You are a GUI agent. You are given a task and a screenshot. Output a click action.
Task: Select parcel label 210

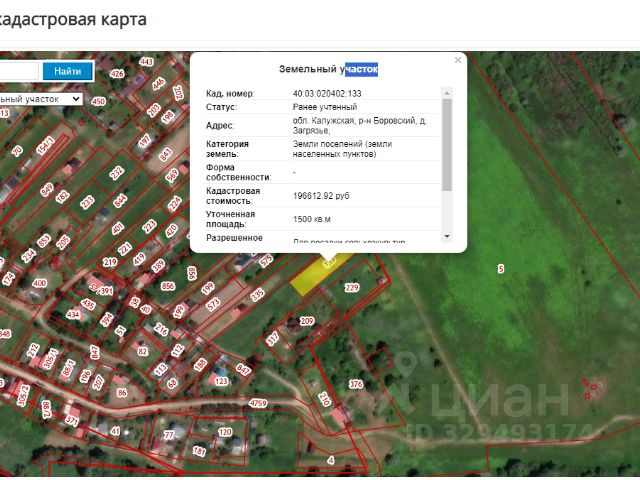(324, 399)
